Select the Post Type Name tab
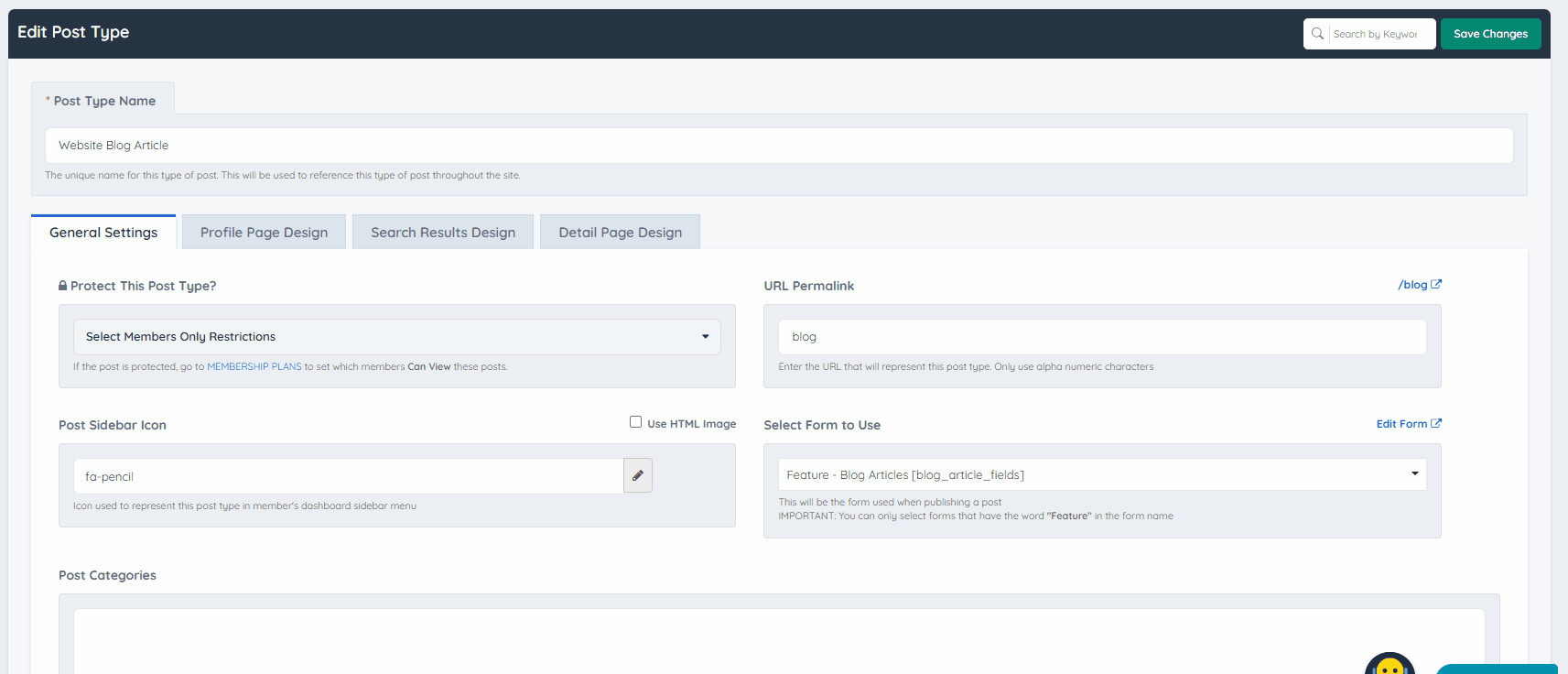 tap(103, 101)
